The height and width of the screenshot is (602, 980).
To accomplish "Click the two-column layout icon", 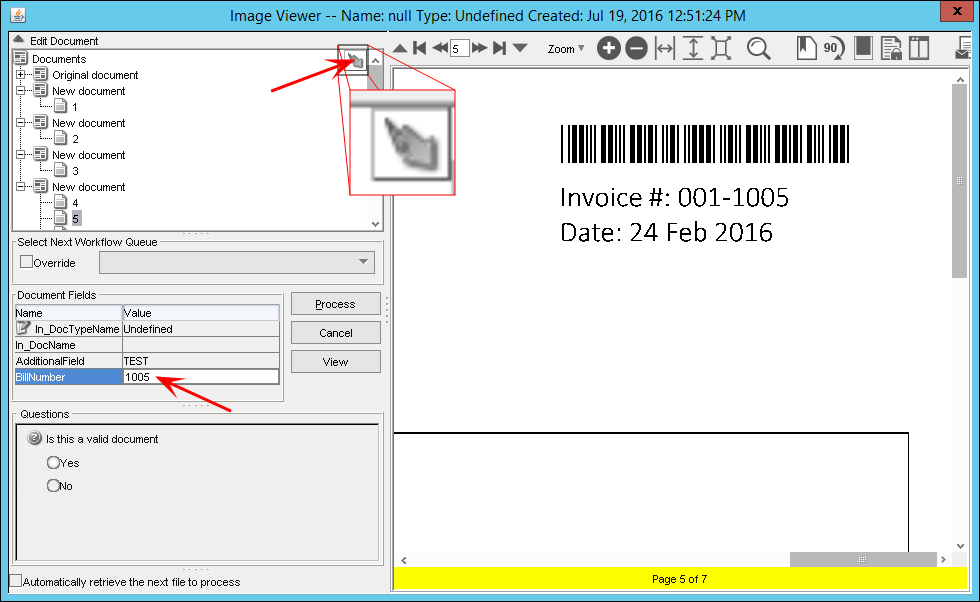I will (919, 48).
